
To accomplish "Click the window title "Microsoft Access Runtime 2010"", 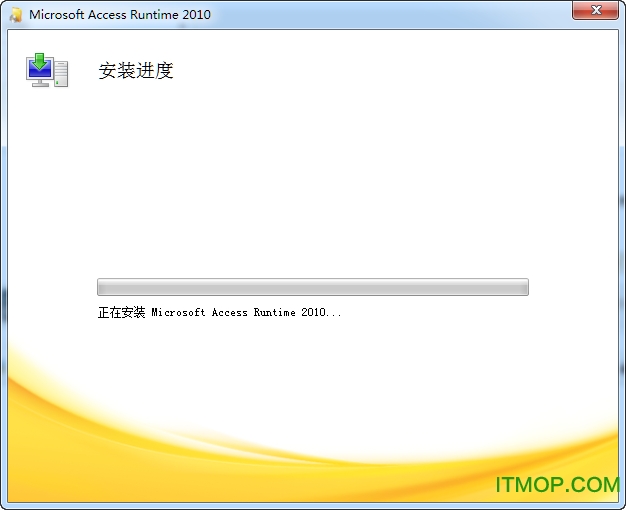I will click(x=120, y=15).
